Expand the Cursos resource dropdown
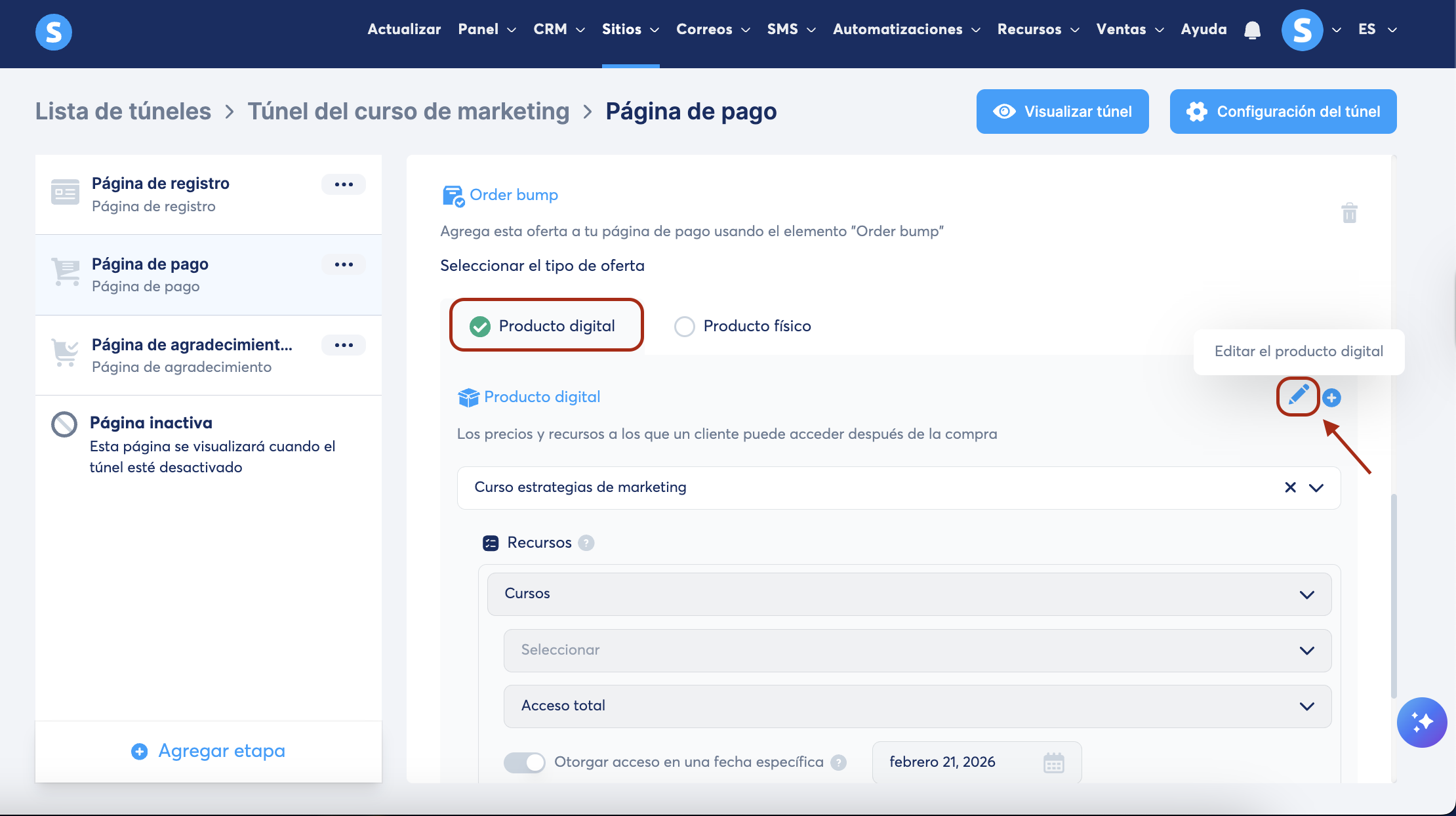 pyautogui.click(x=909, y=594)
